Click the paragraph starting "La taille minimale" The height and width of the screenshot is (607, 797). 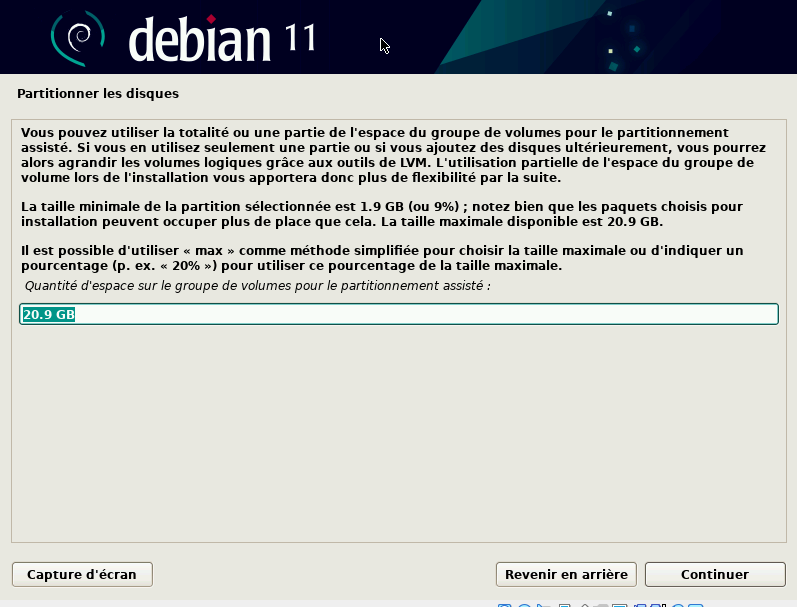pyautogui.click(x=380, y=213)
